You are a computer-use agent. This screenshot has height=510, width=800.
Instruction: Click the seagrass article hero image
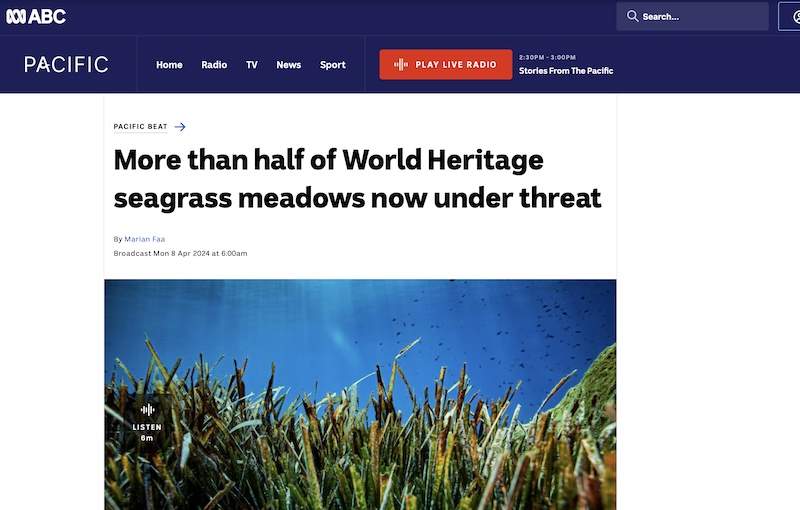pyautogui.click(x=360, y=394)
